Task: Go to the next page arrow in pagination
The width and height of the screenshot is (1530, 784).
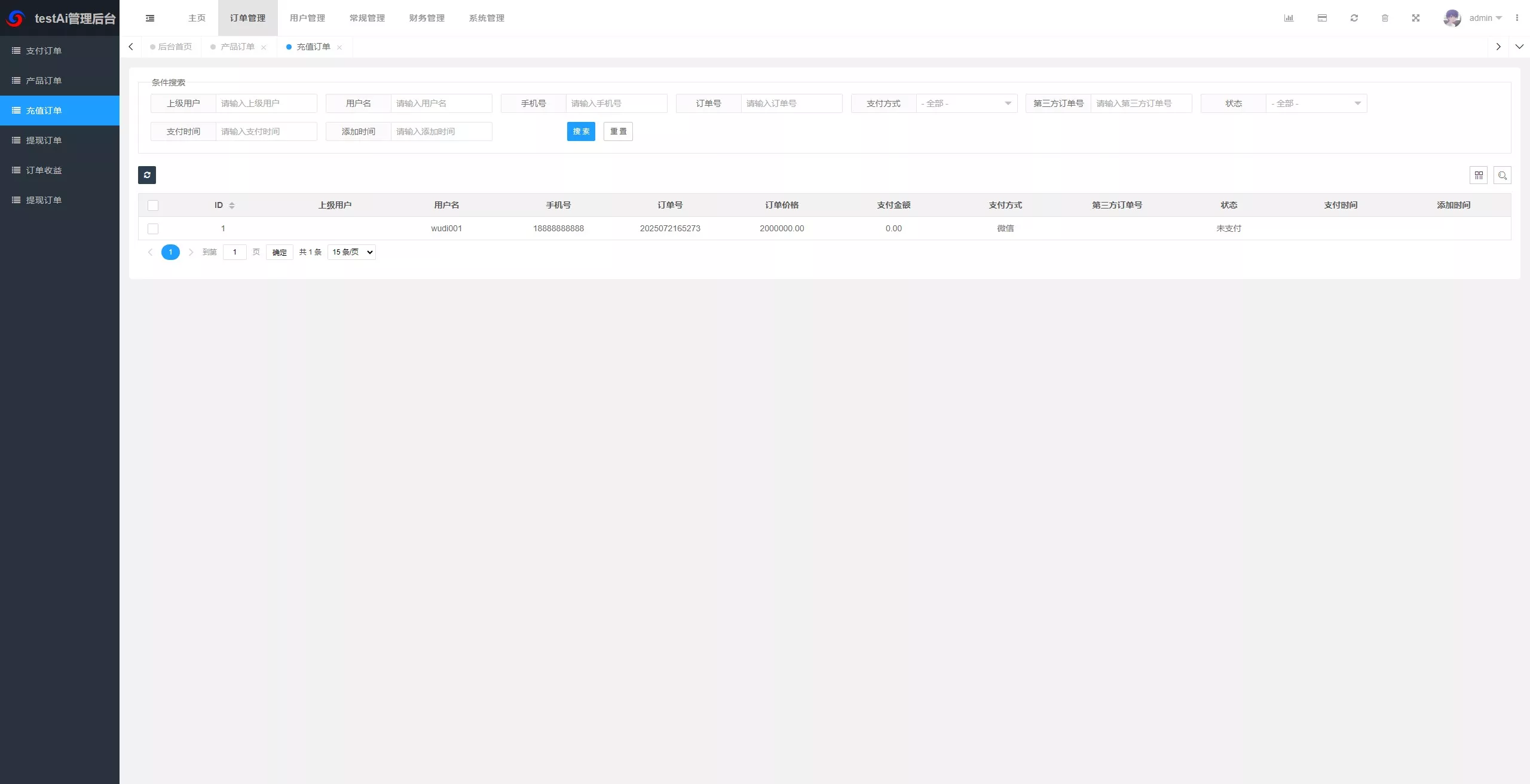Action: coord(191,252)
